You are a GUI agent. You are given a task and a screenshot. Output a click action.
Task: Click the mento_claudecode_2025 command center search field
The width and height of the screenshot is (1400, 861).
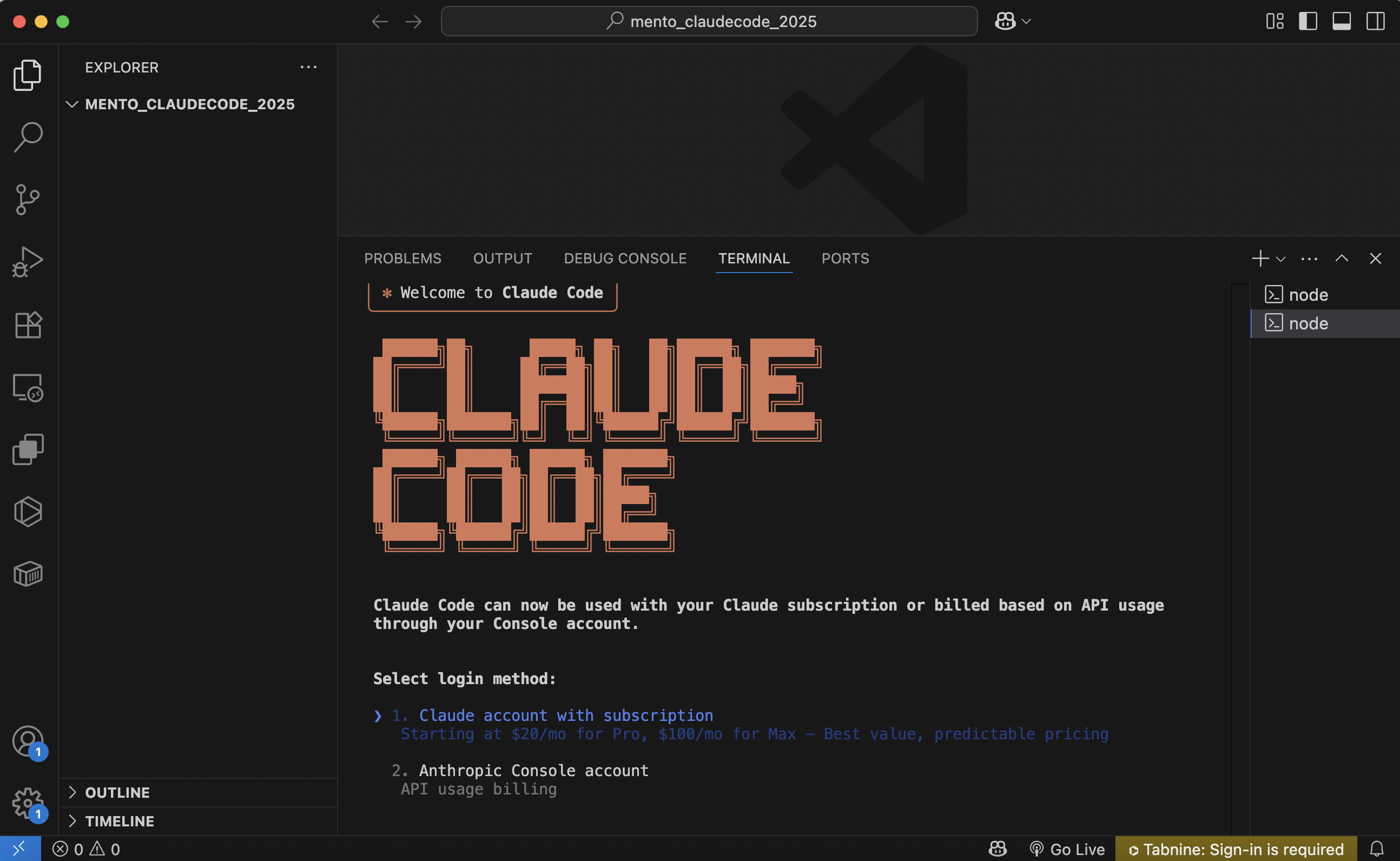coord(709,22)
